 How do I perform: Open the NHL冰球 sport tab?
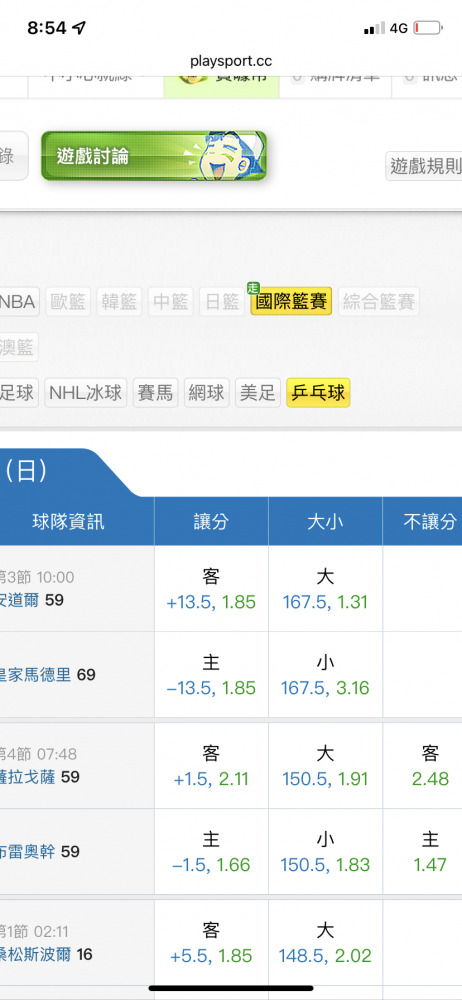click(x=86, y=393)
